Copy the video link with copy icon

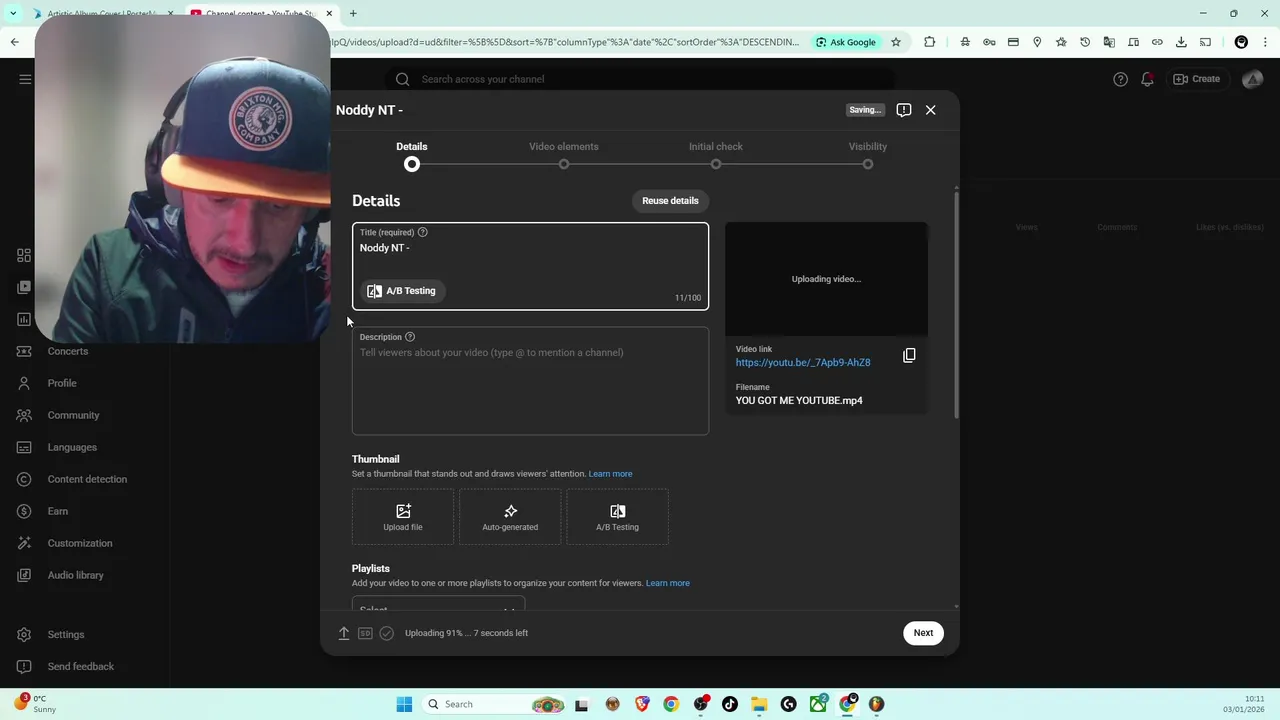(909, 356)
